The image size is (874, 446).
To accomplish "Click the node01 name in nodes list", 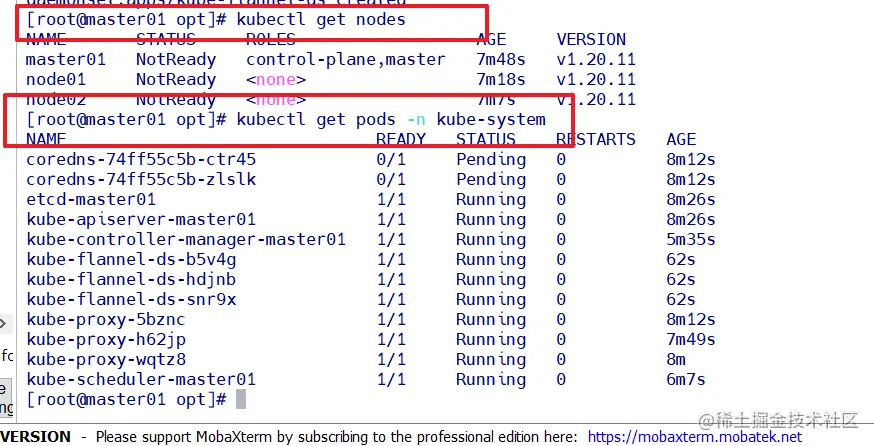I will (55, 79).
